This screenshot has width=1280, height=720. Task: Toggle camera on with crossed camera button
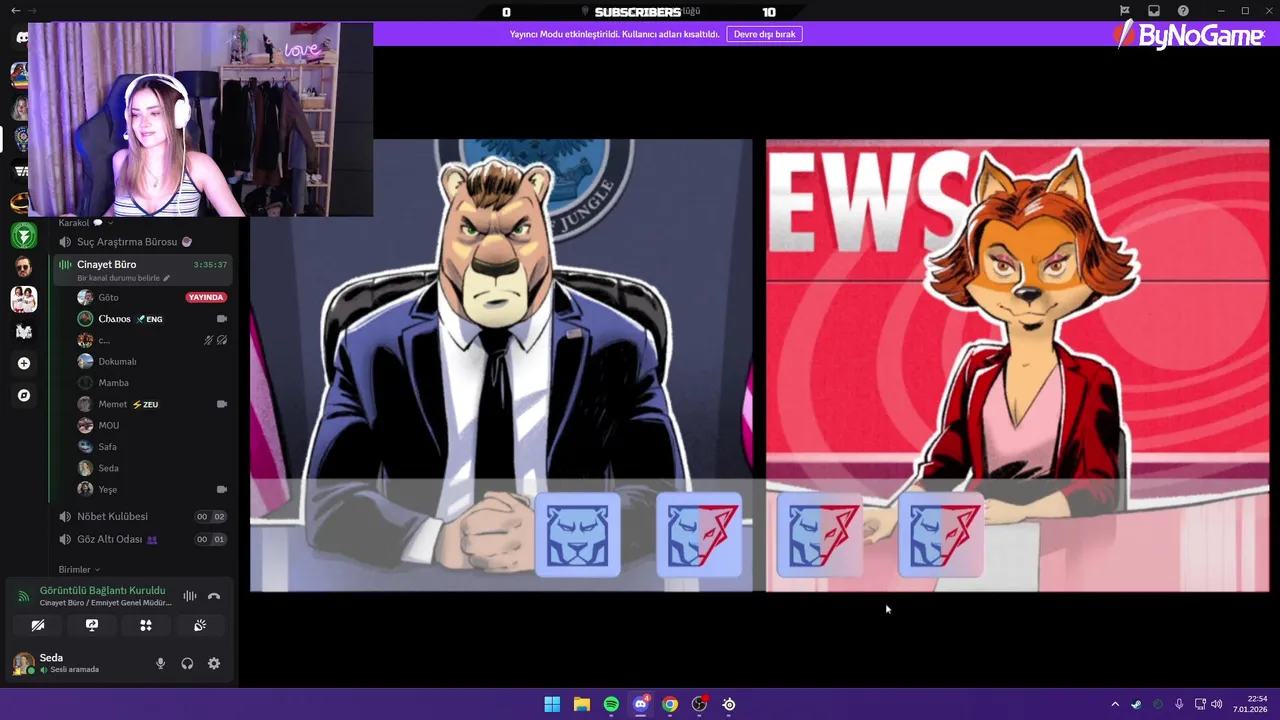[38, 625]
